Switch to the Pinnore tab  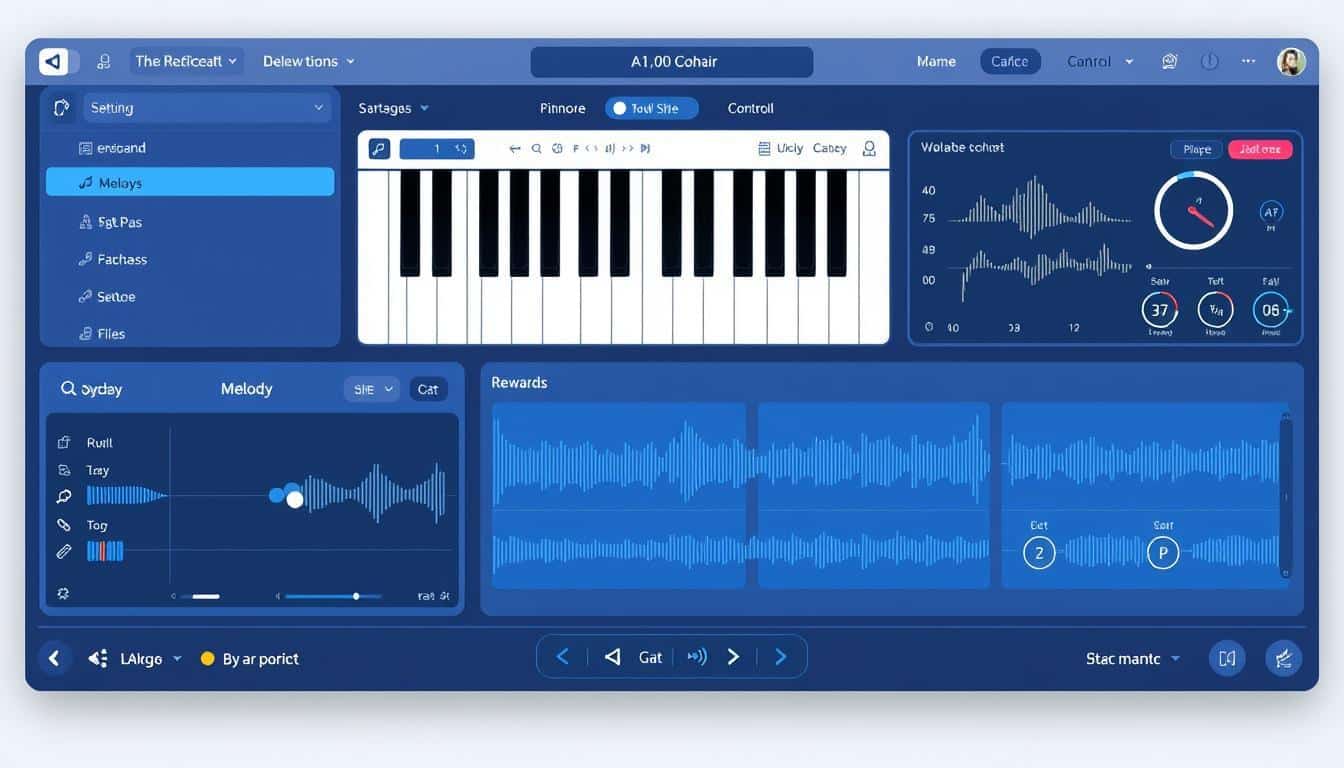(562, 108)
